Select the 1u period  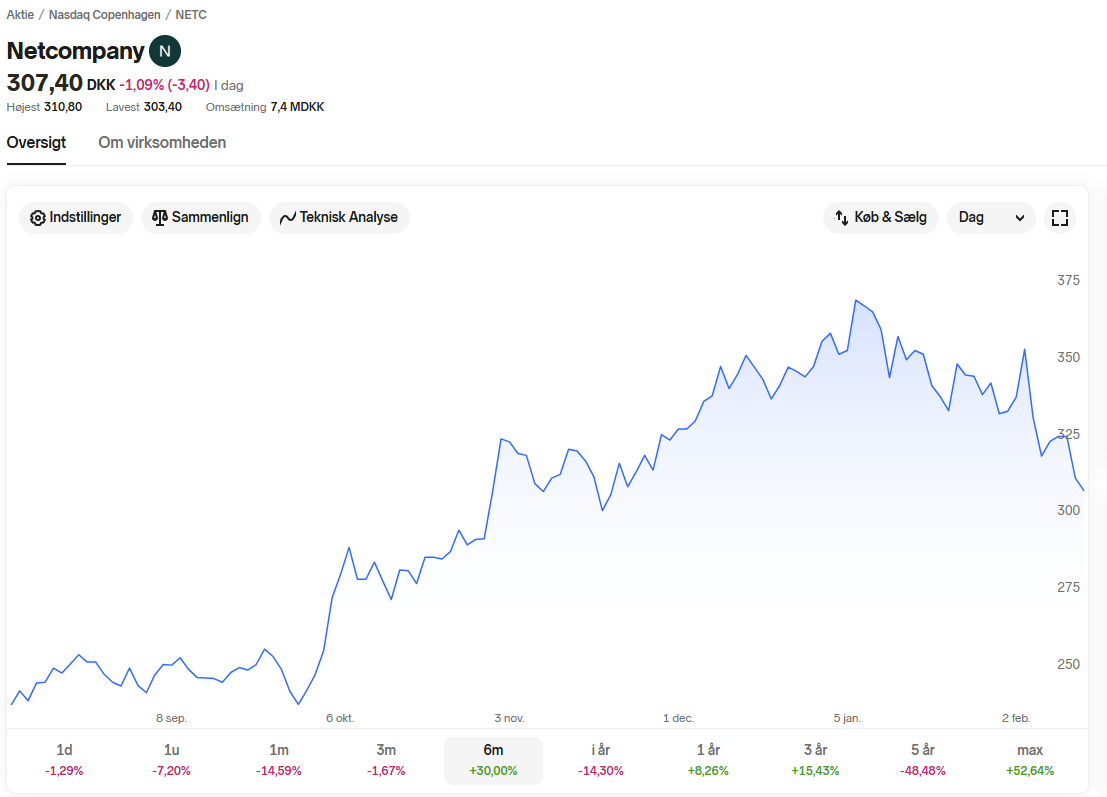tap(172, 760)
